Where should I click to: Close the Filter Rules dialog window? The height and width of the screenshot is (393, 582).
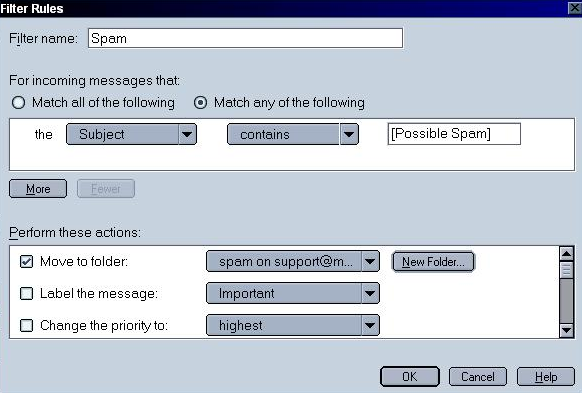click(575, 8)
